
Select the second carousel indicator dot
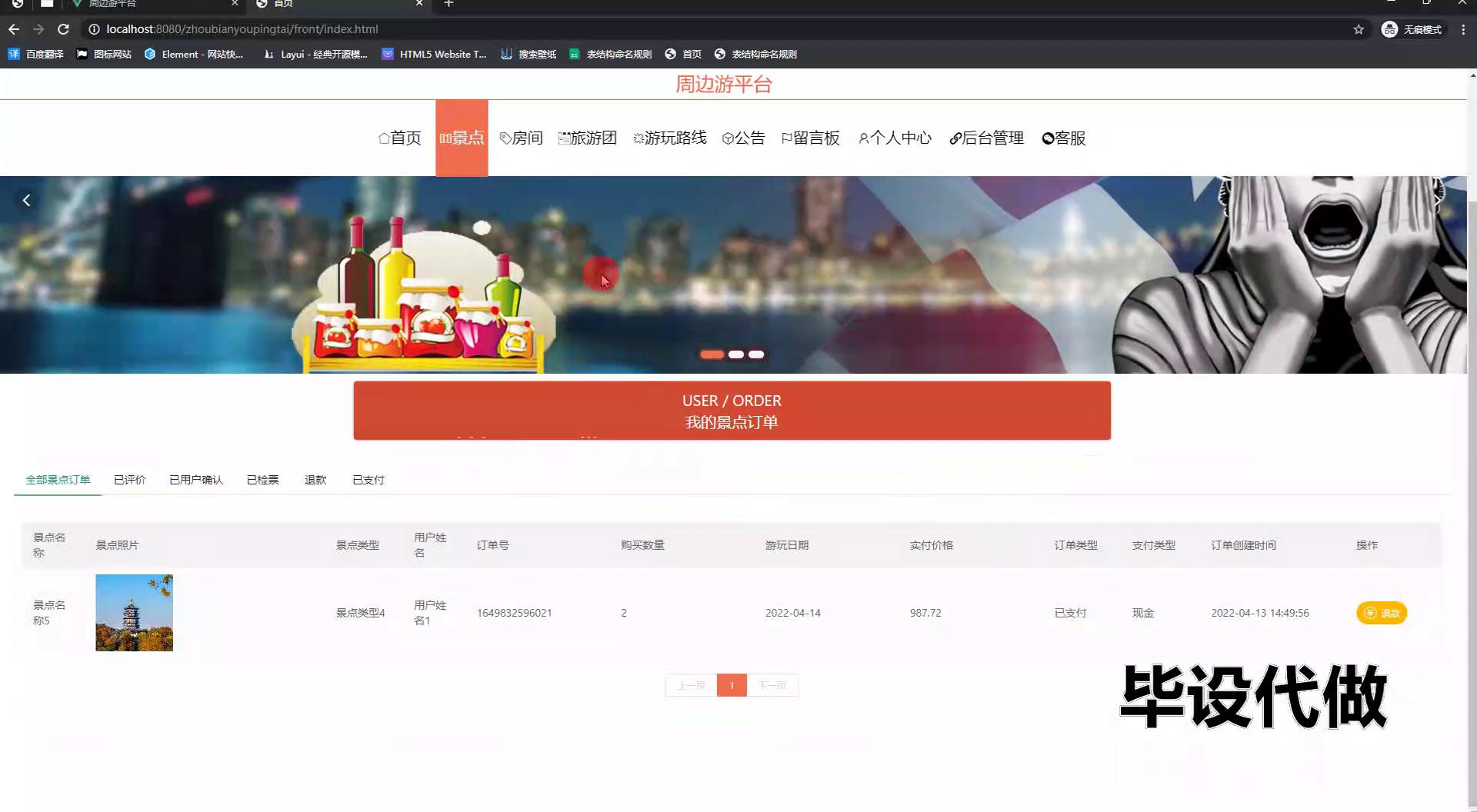pos(736,354)
